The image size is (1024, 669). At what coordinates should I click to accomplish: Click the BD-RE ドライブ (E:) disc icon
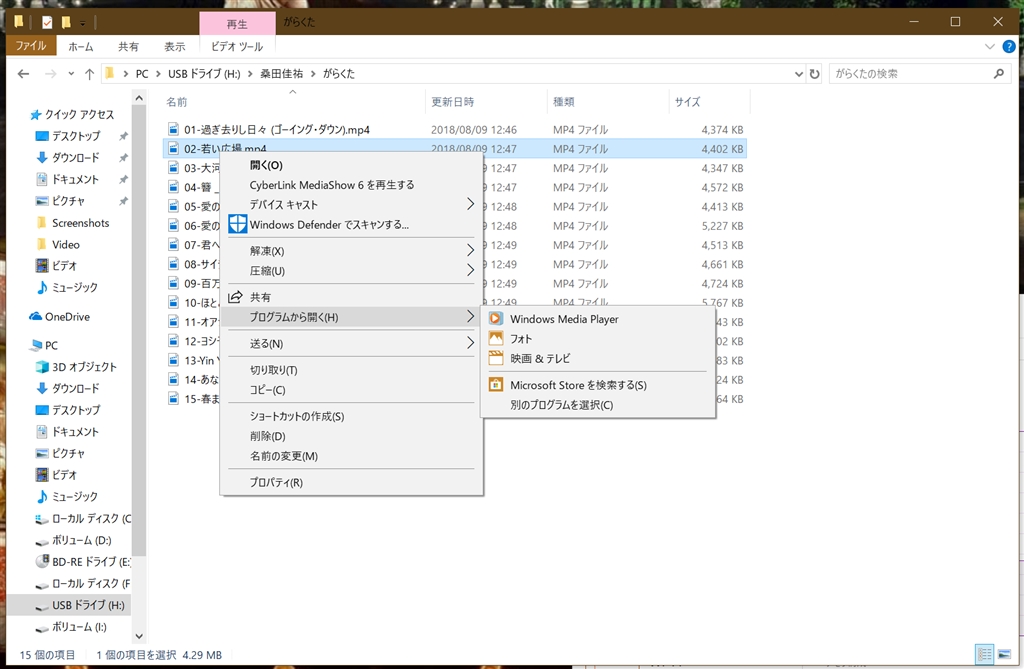pyautogui.click(x=42, y=561)
